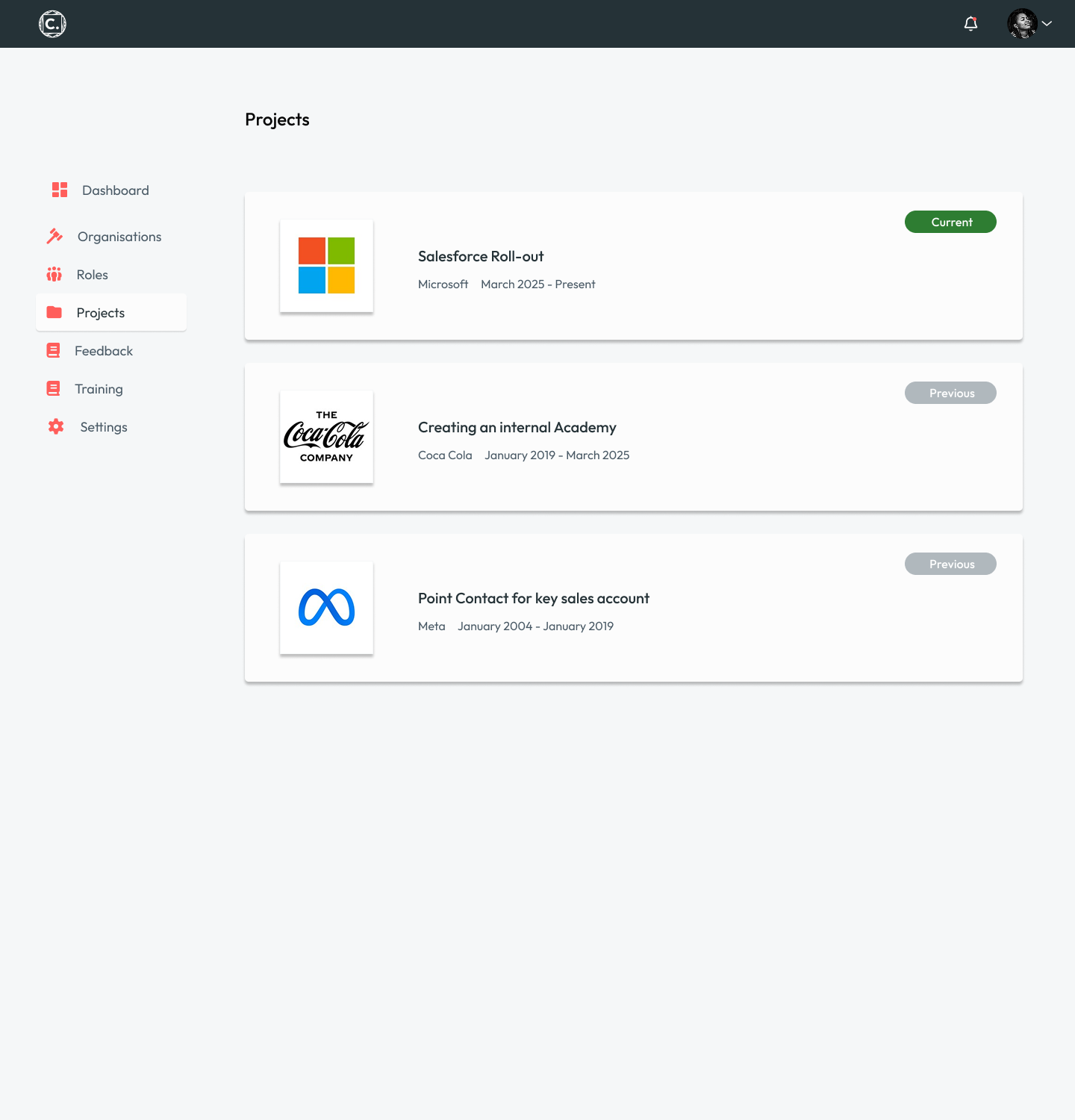The height and width of the screenshot is (1120, 1075).
Task: Expand the profile dropdown chevron
Action: [1049, 24]
